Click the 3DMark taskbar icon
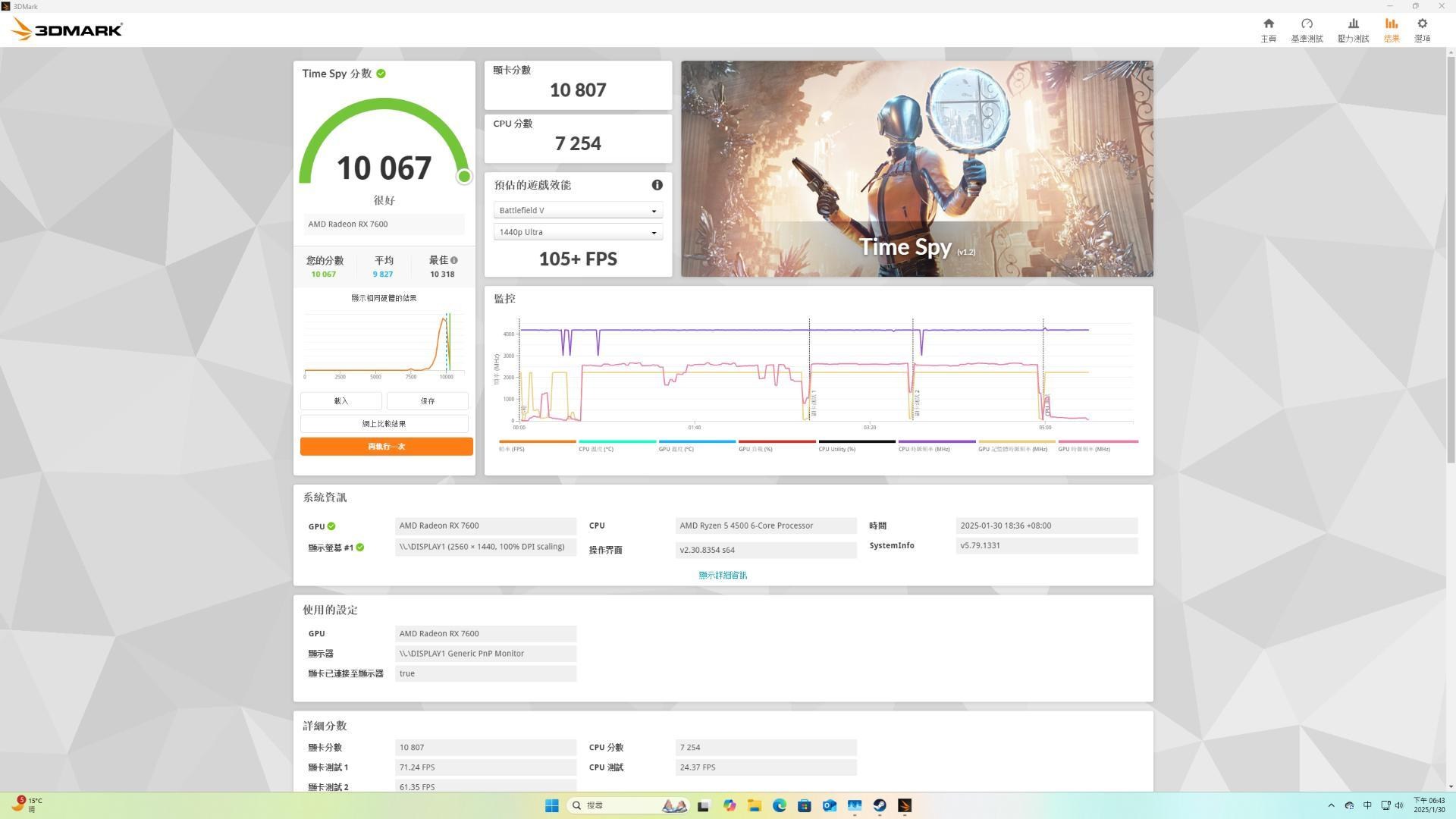 [905, 805]
